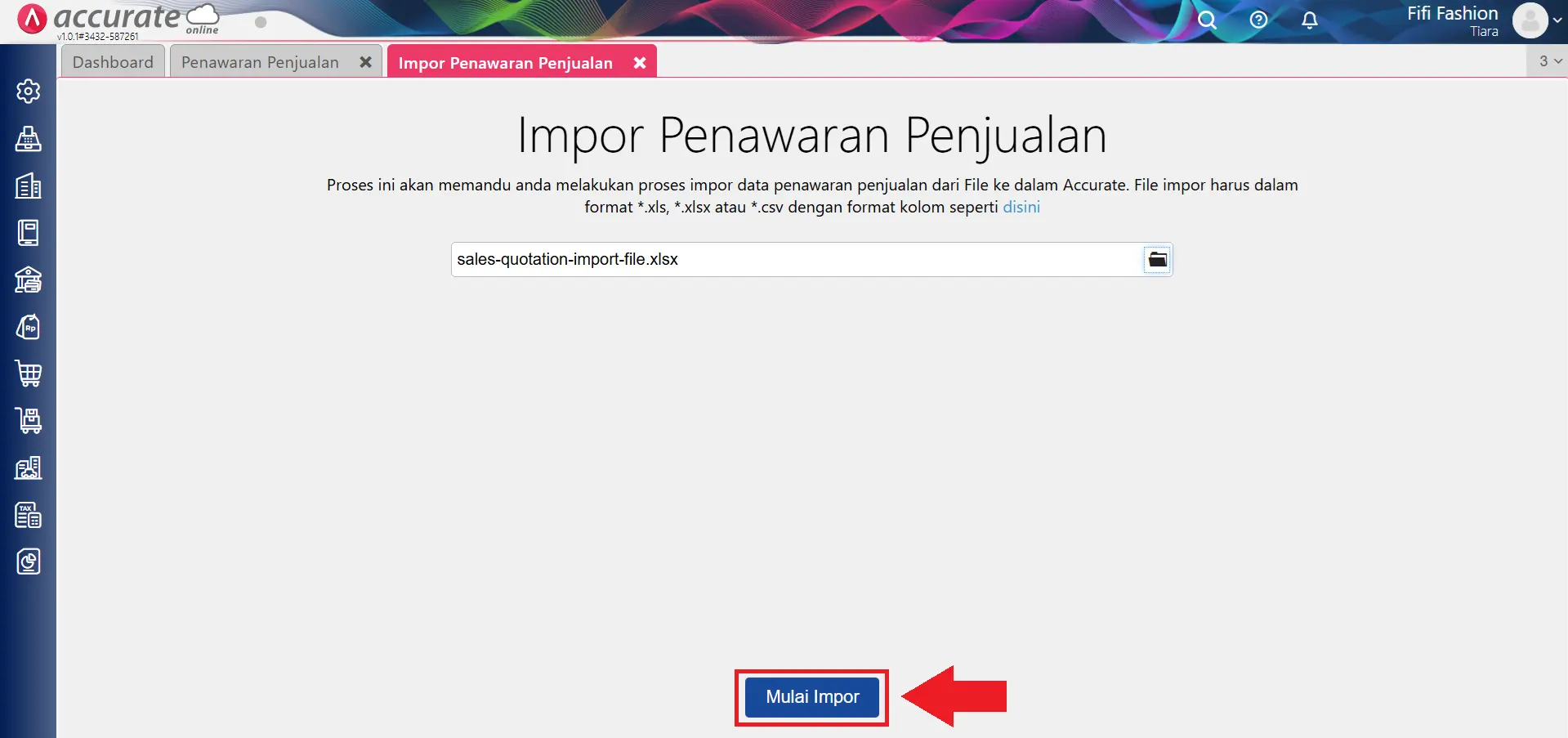The image size is (1568, 738).
Task: Open the book/journal icon in sidebar
Action: (x=29, y=232)
